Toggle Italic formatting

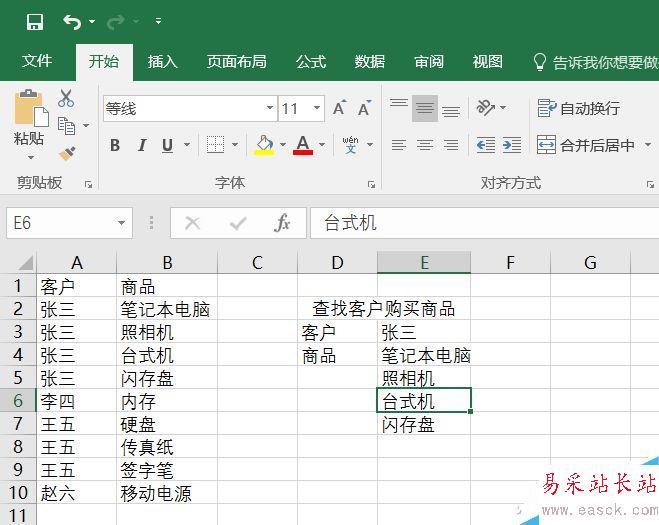click(x=142, y=145)
